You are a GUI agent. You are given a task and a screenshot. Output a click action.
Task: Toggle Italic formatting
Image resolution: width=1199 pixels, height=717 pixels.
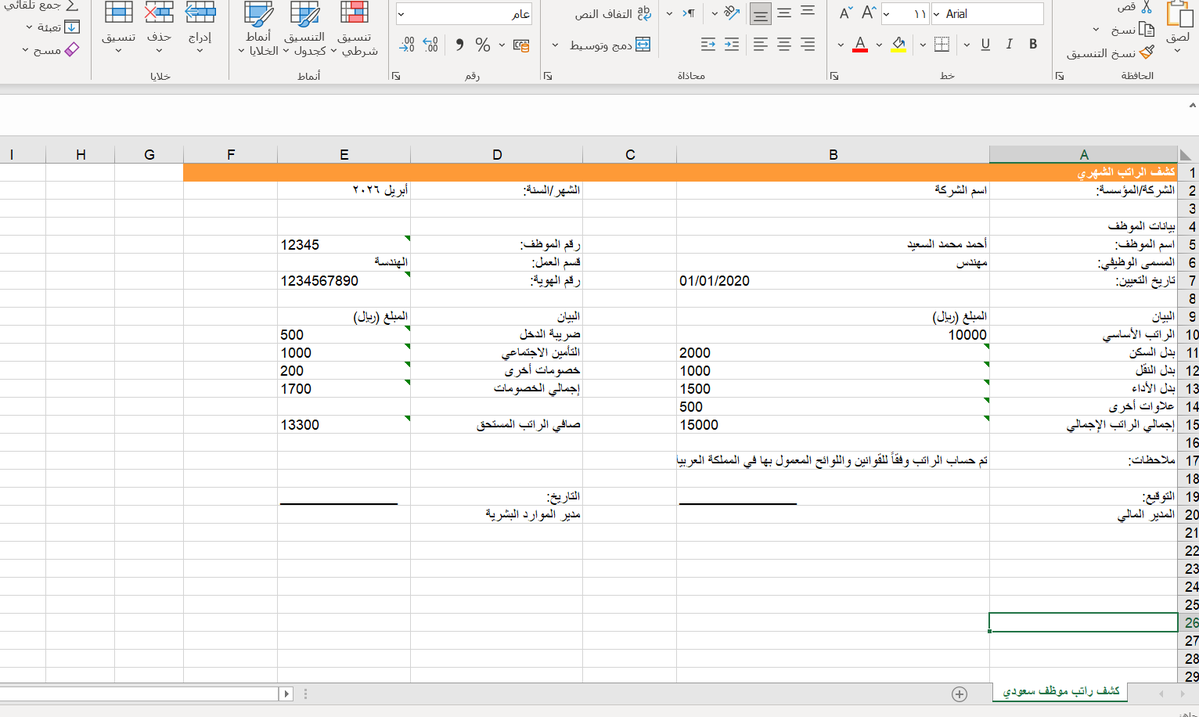click(x=1009, y=44)
